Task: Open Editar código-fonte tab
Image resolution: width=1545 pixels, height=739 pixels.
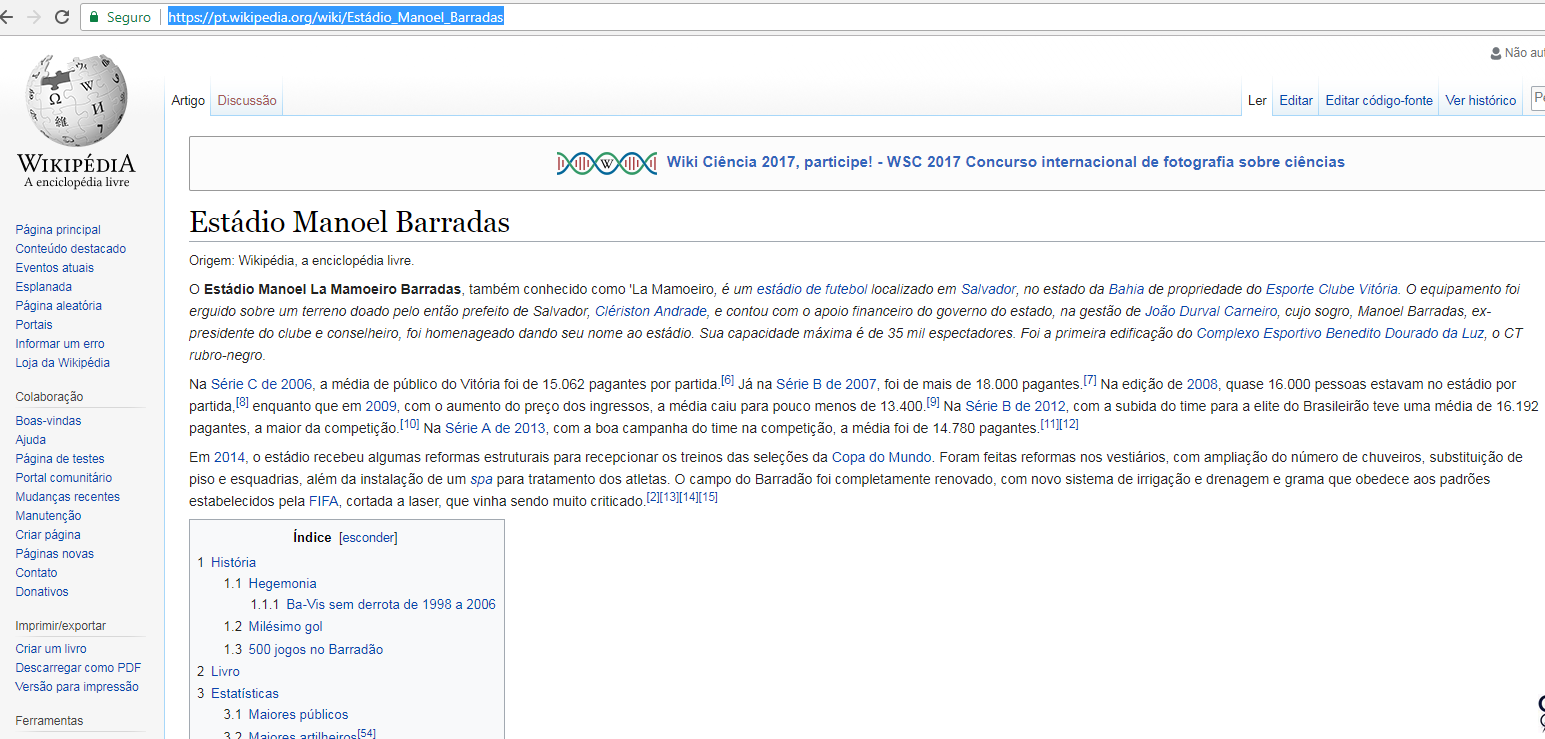Action: click(x=1379, y=100)
